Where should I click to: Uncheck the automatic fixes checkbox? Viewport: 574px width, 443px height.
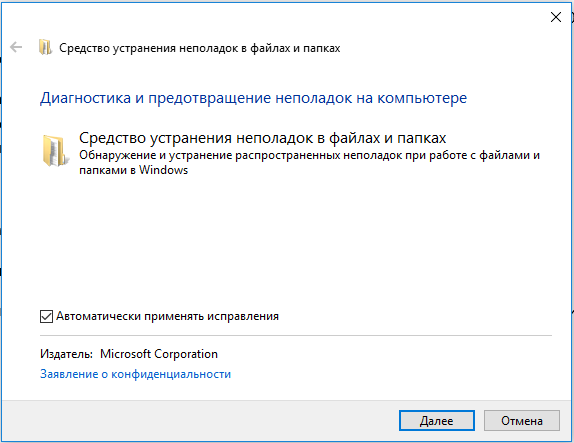46,316
